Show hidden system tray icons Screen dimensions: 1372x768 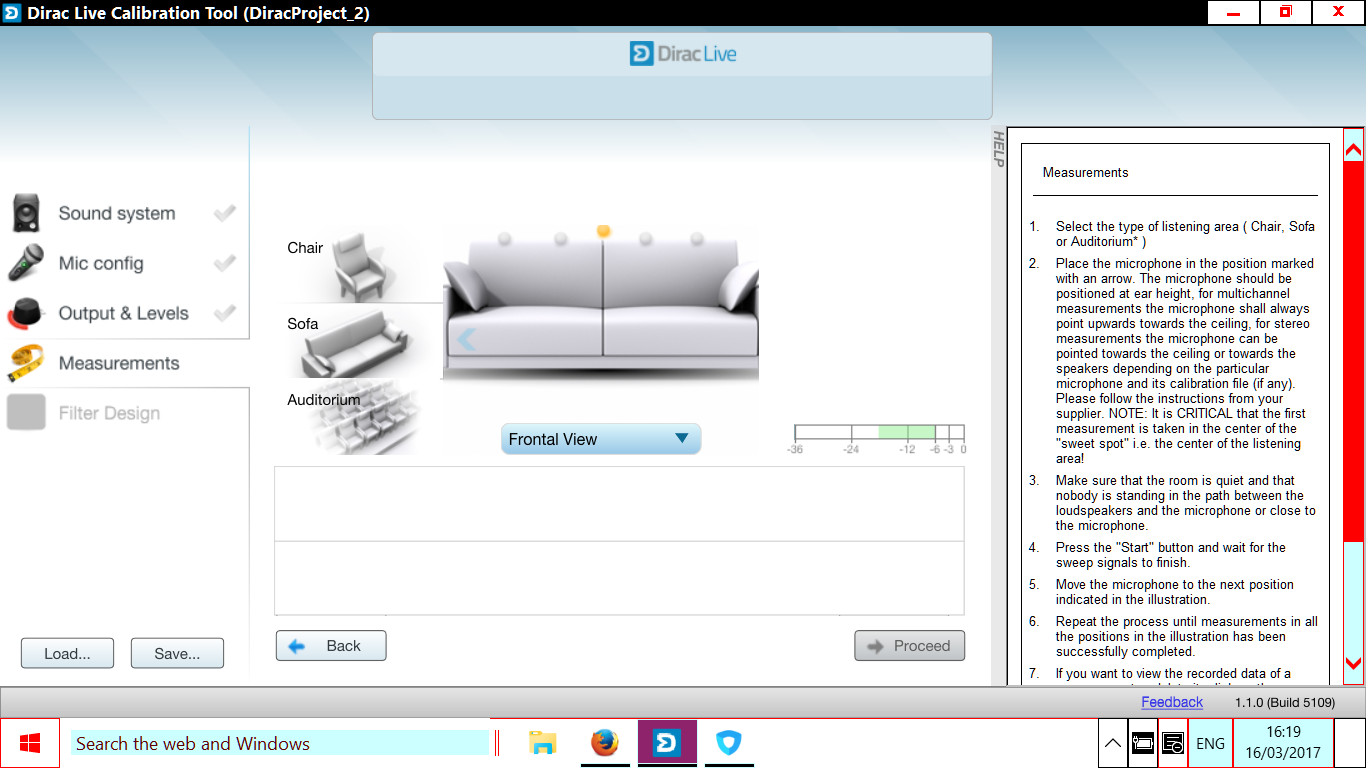tap(1112, 743)
